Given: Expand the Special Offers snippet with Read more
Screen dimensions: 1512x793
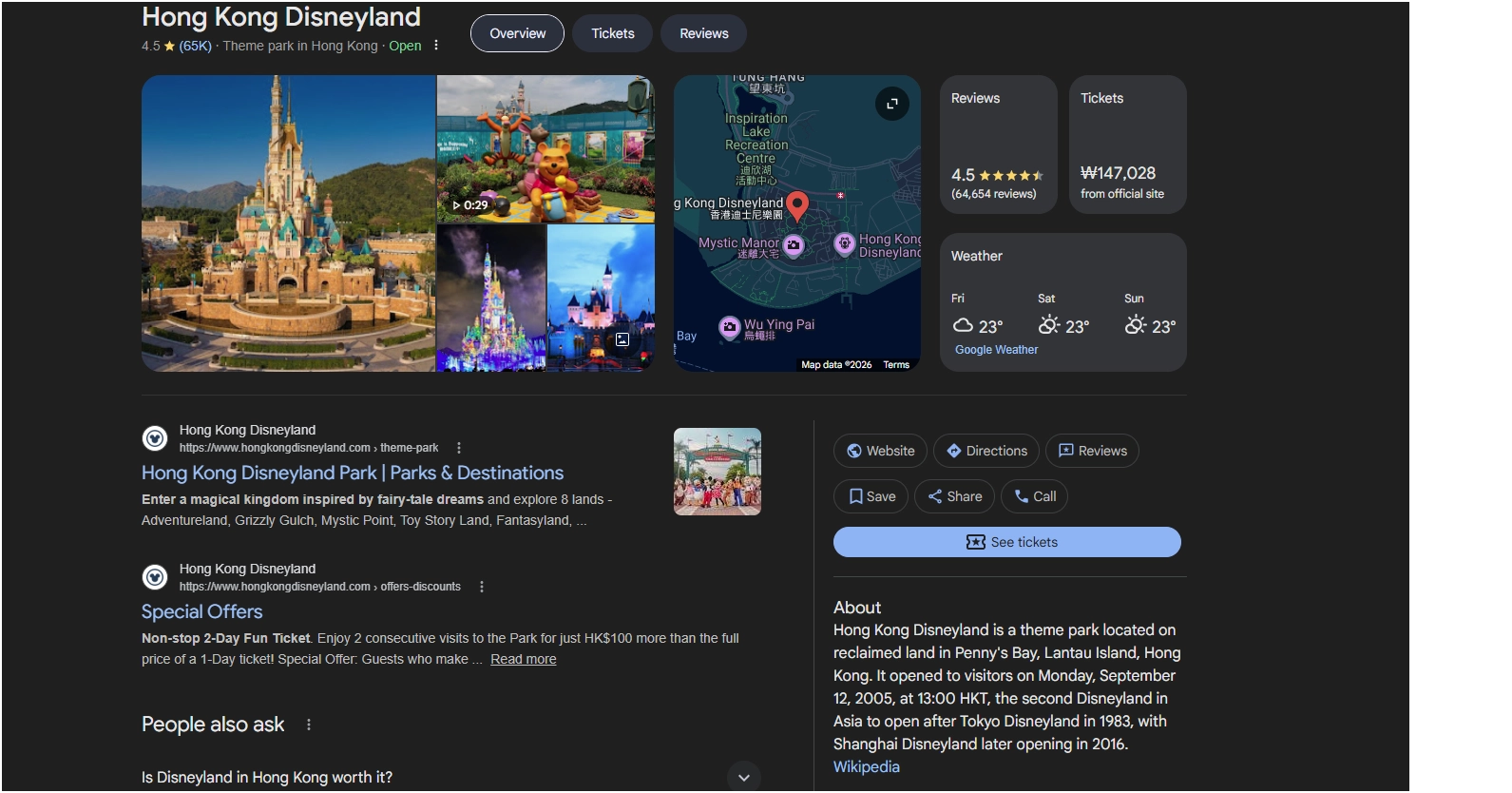Looking at the screenshot, I should click(x=523, y=659).
